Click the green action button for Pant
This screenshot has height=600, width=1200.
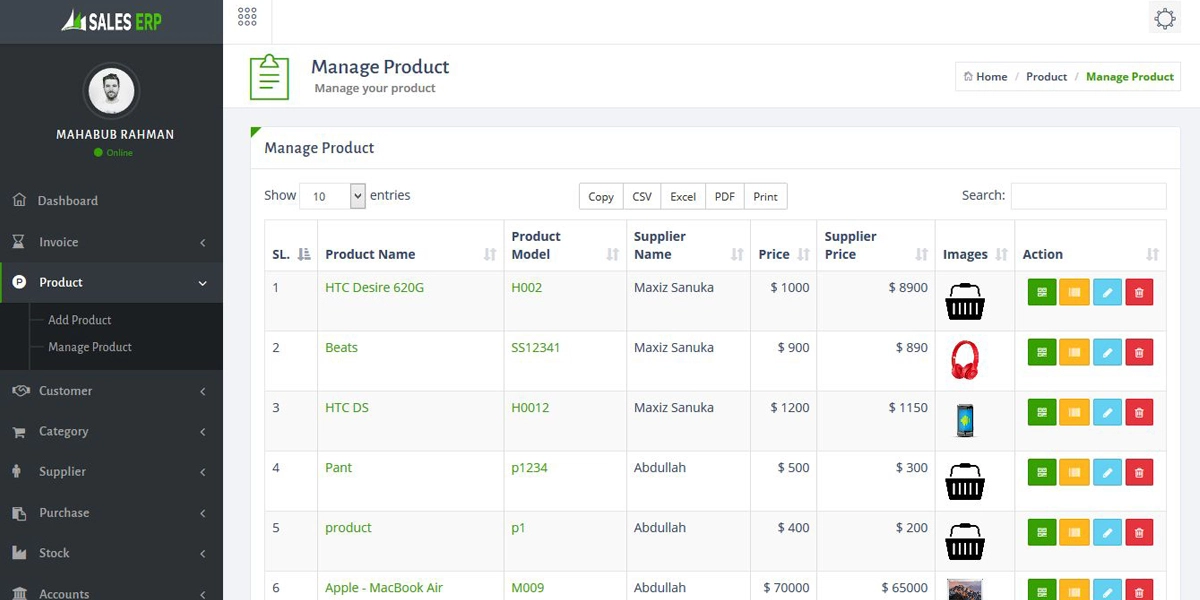point(1042,472)
